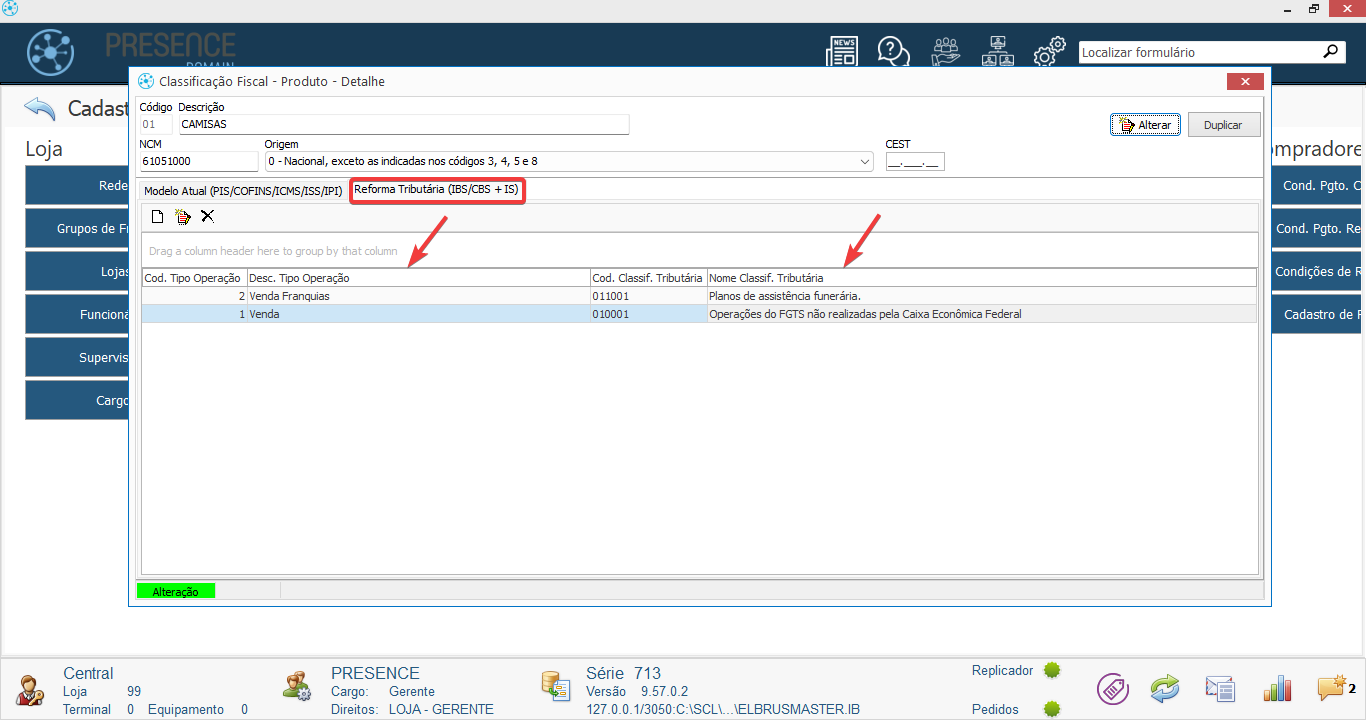
Task: Go back using the blue arrow icon
Action: (x=40, y=108)
